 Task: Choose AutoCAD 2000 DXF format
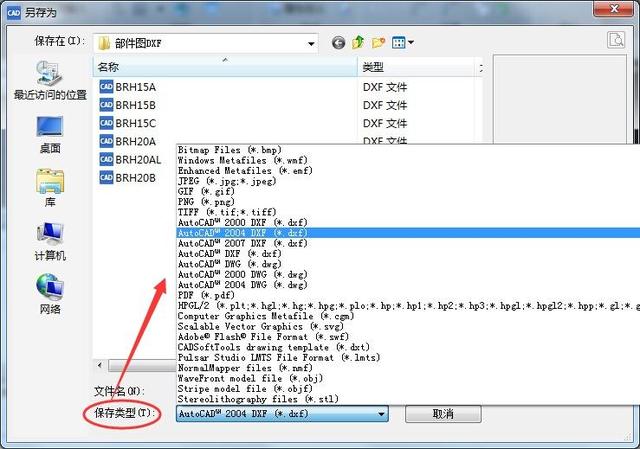point(408,222)
